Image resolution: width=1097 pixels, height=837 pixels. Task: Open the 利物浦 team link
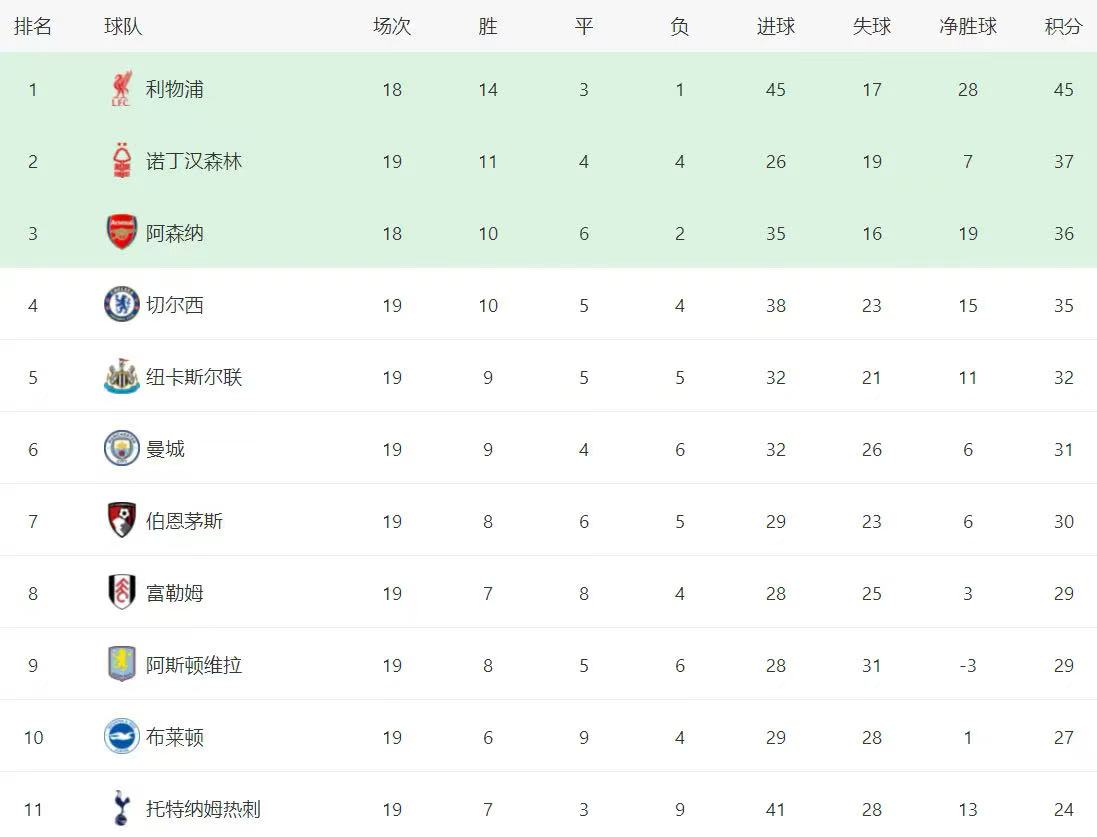click(175, 89)
